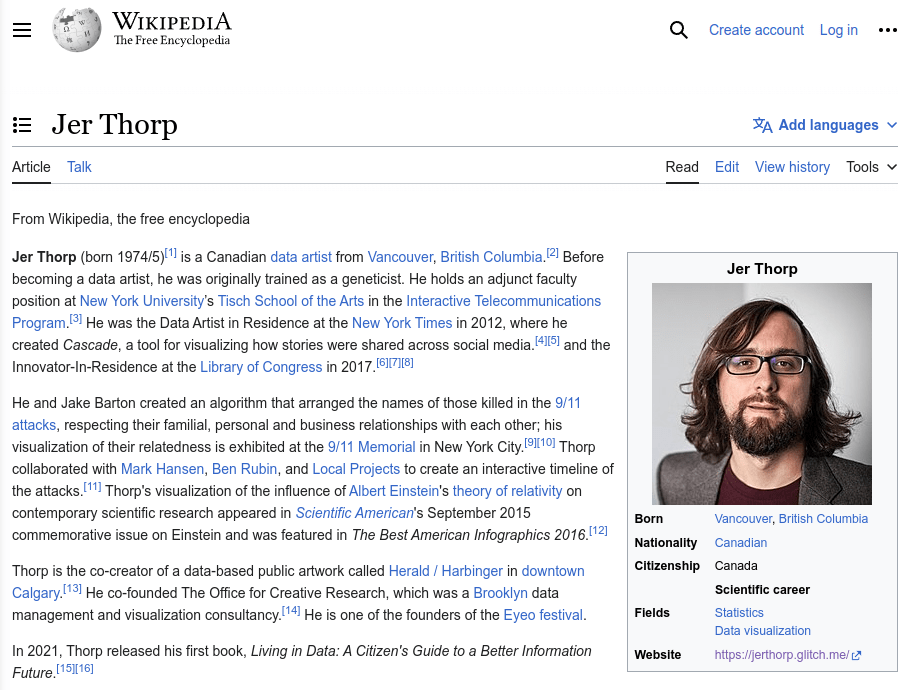Image resolution: width=912 pixels, height=690 pixels.
Task: Follow Tisch School of the Arts link
Action: (291, 301)
